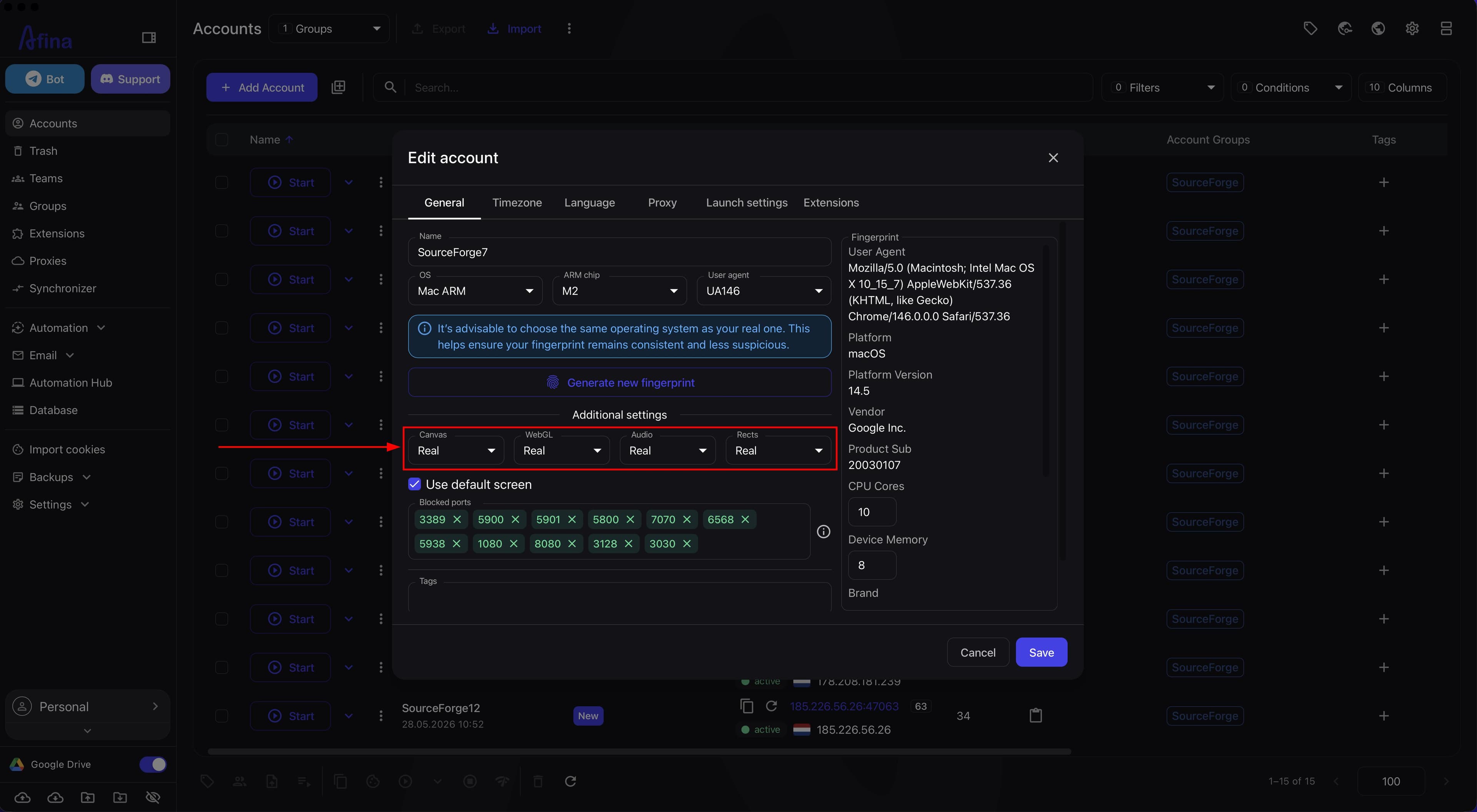1477x812 pixels.
Task: Click the account Name input field
Action: click(x=620, y=252)
